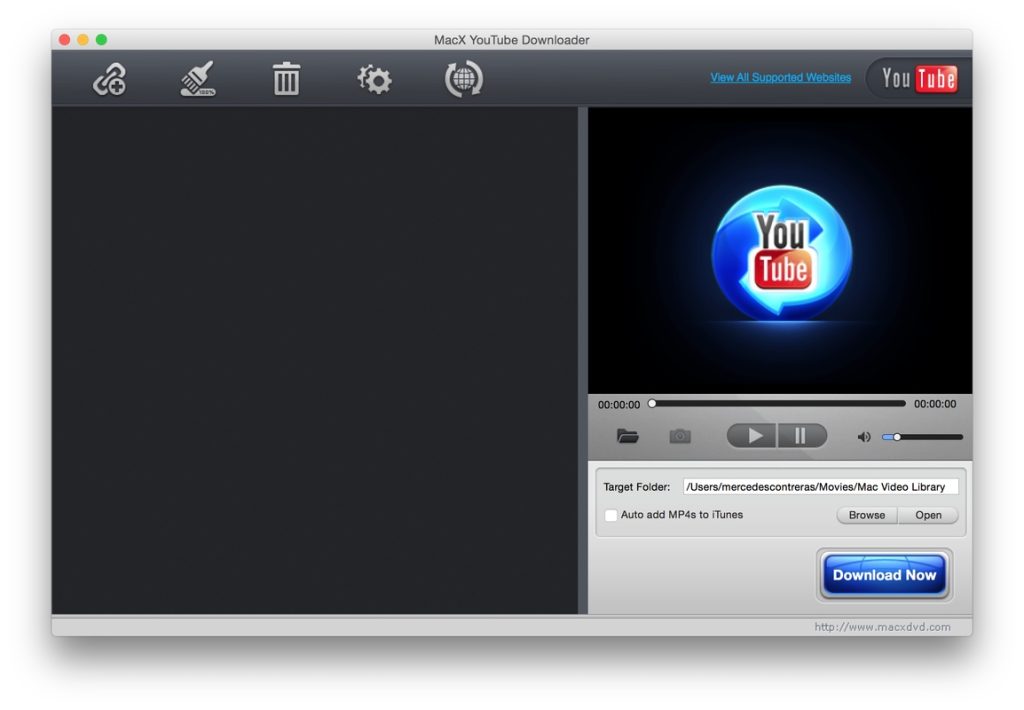This screenshot has width=1024, height=710.
Task: Pause the preview video
Action: point(802,435)
